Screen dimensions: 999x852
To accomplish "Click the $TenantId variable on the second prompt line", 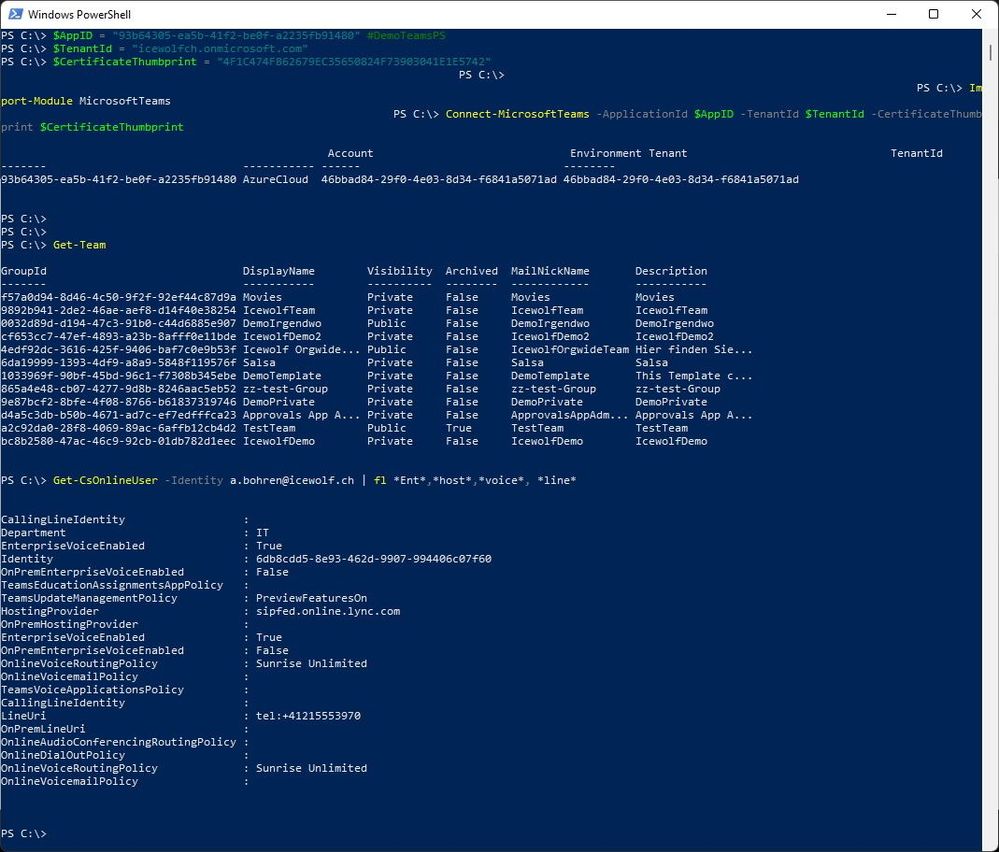I will (x=82, y=48).
